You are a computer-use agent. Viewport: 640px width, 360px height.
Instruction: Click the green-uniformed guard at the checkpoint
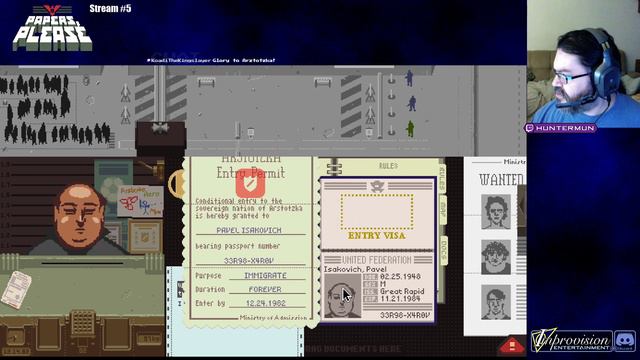[x=410, y=129]
